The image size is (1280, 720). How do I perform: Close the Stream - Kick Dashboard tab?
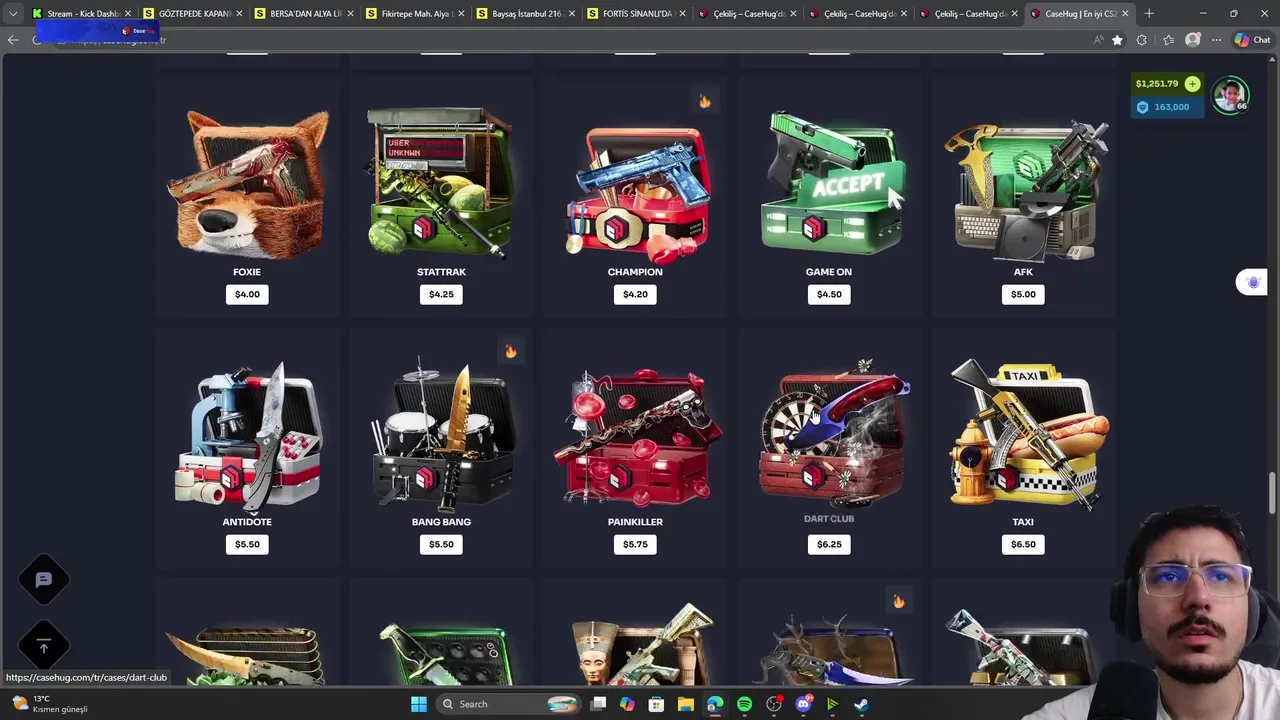pyautogui.click(x=128, y=14)
